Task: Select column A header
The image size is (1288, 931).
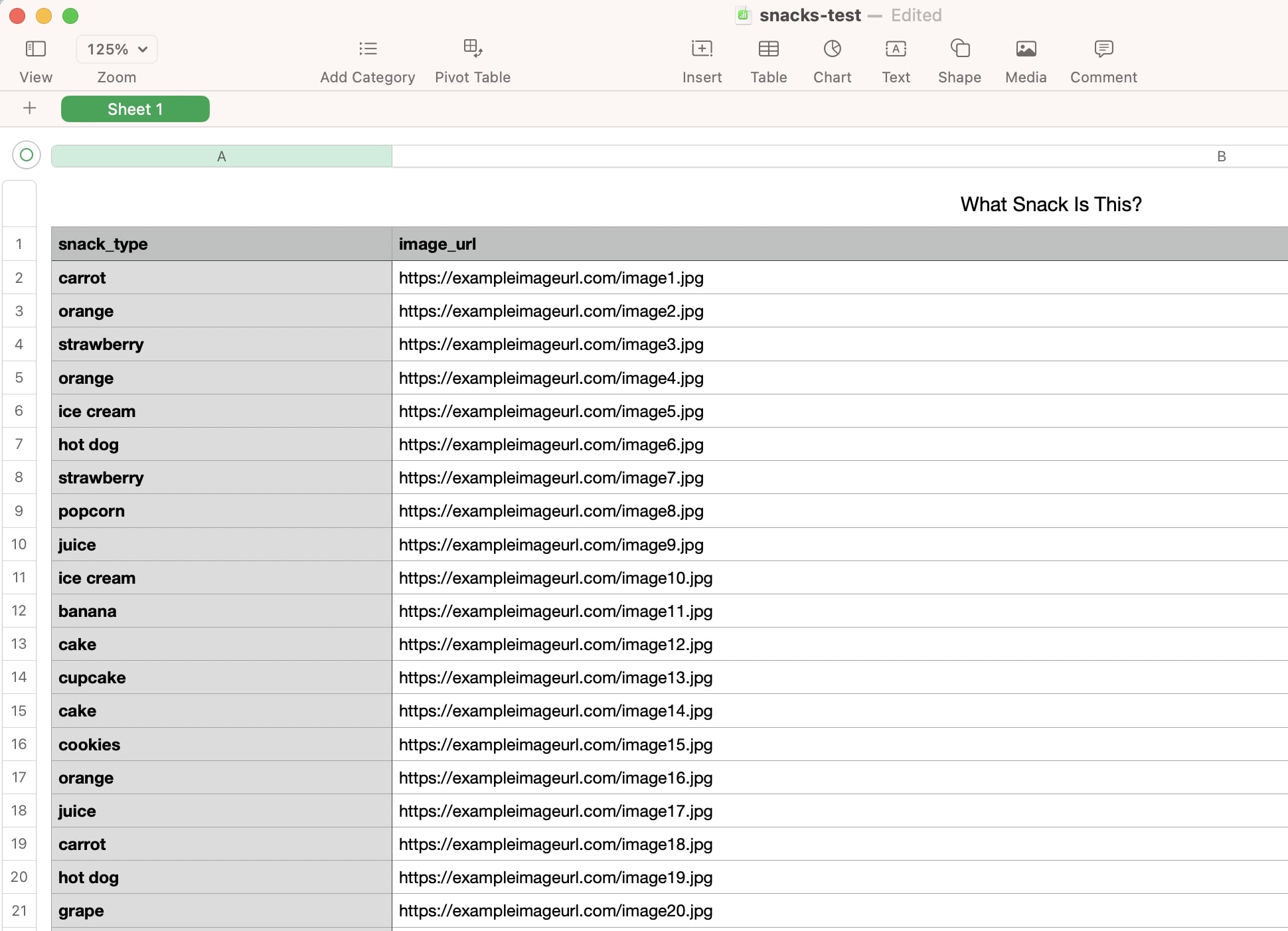Action: pos(221,156)
